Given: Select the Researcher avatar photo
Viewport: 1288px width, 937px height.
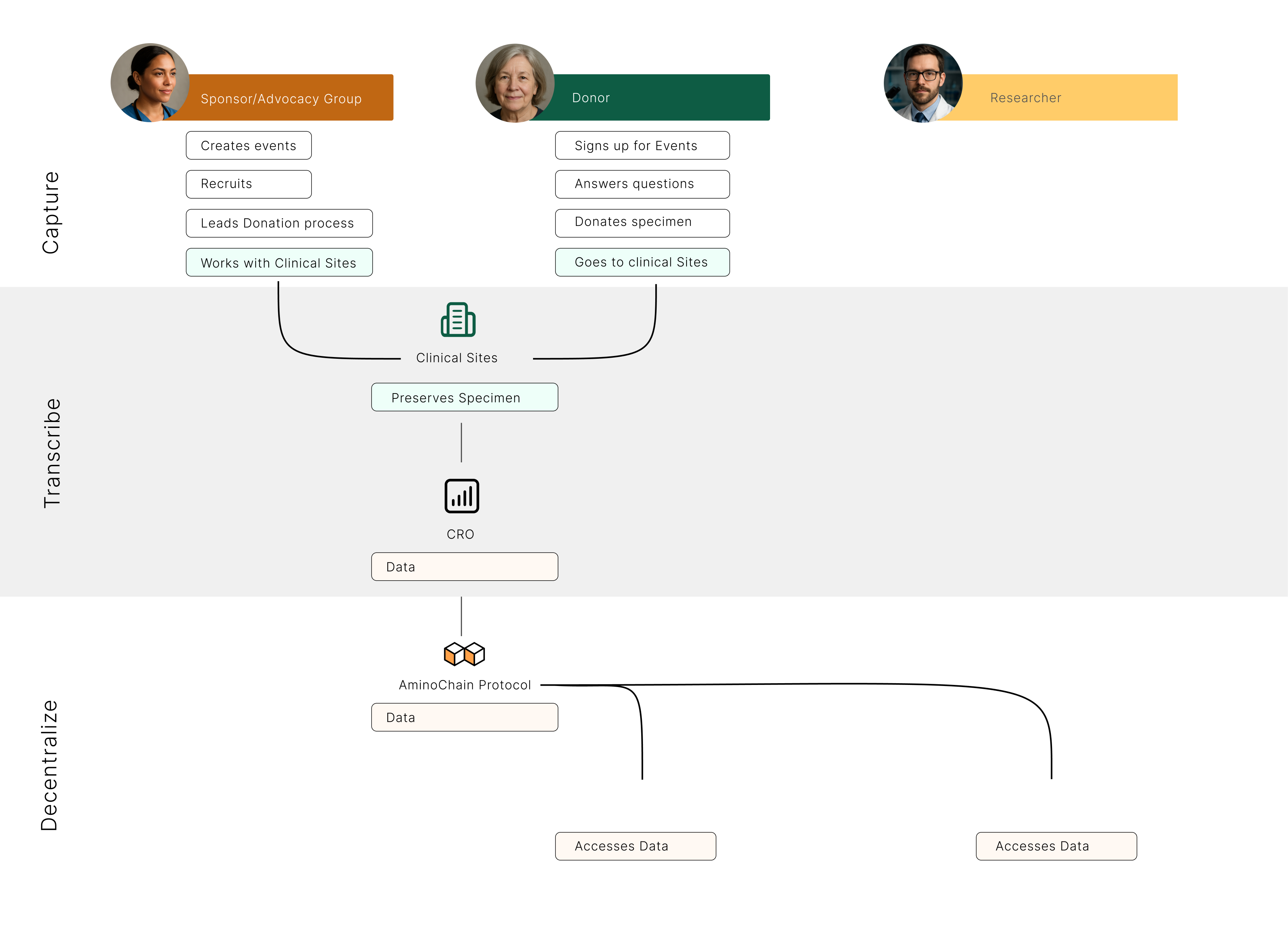Looking at the screenshot, I should pos(923,83).
